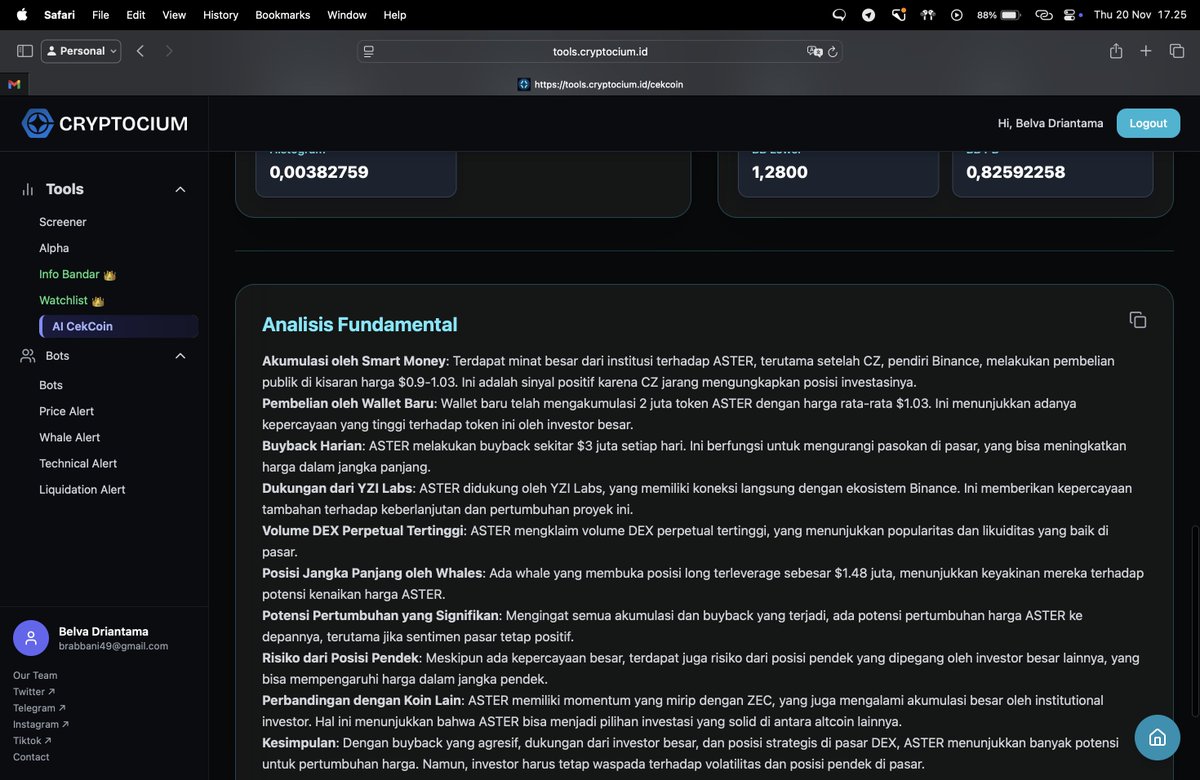Click the media play icon in menu bar

[x=957, y=15]
